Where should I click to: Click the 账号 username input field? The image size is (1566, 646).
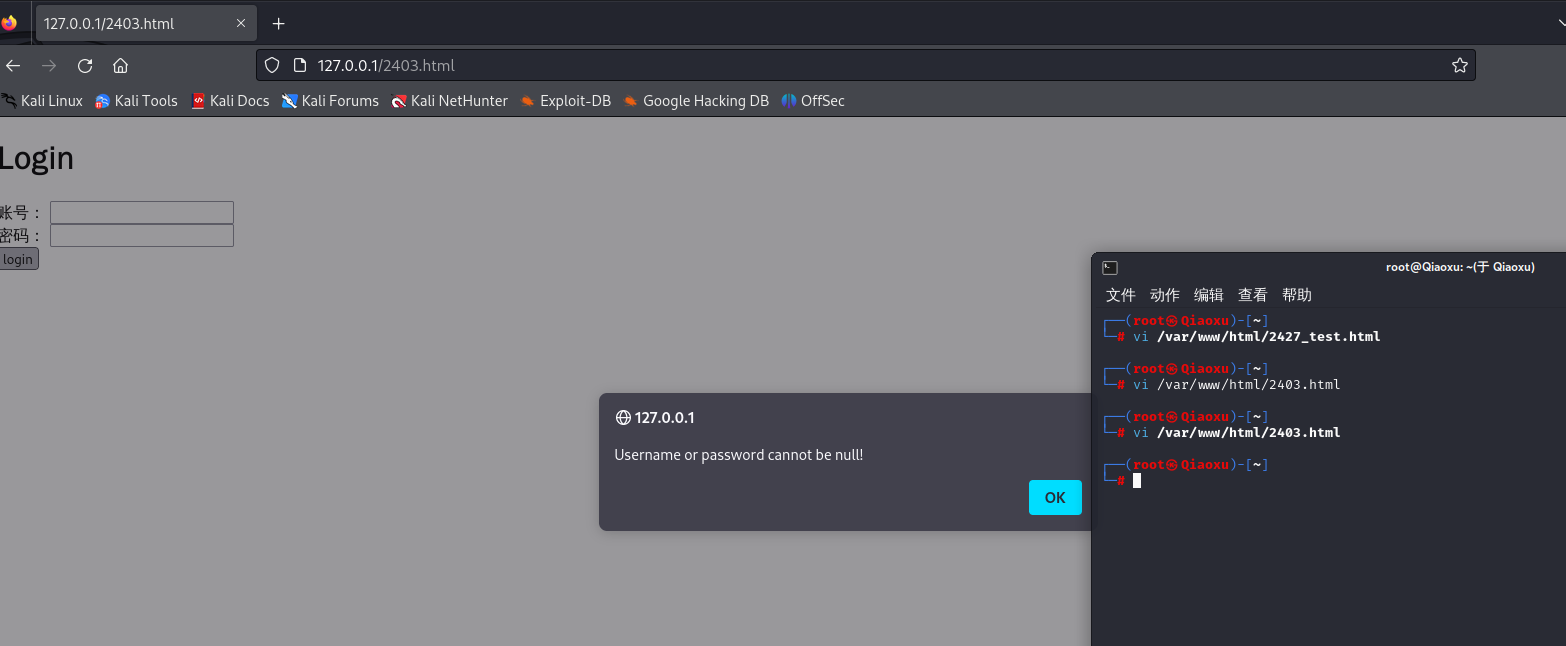[x=142, y=212]
